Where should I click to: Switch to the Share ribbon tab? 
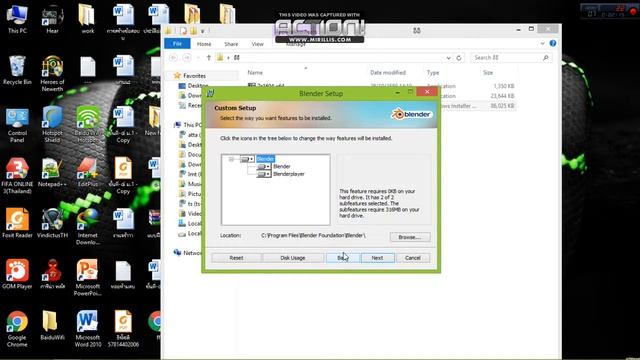[x=231, y=44]
